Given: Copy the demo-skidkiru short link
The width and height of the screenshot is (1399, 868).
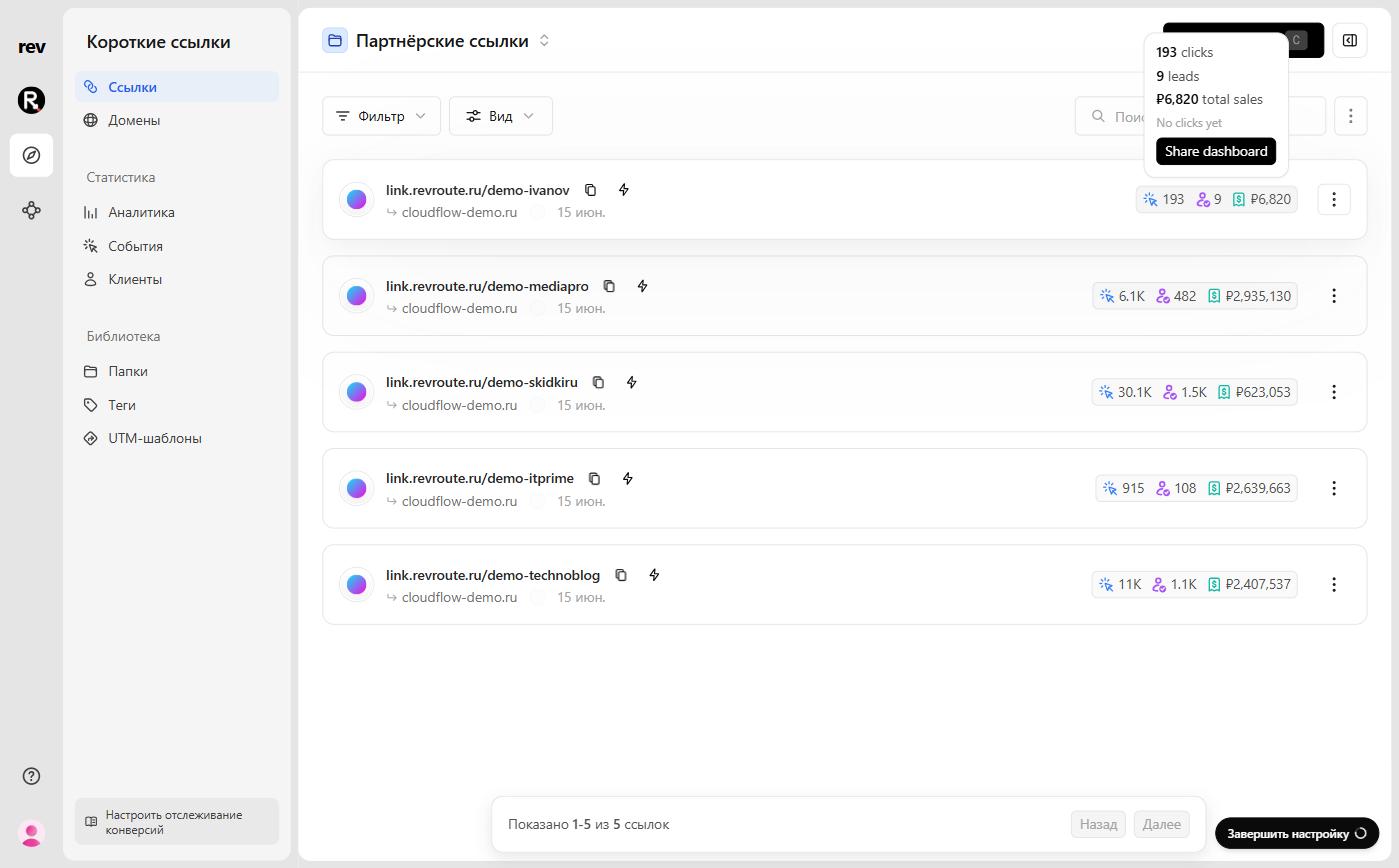Looking at the screenshot, I should (x=598, y=382).
